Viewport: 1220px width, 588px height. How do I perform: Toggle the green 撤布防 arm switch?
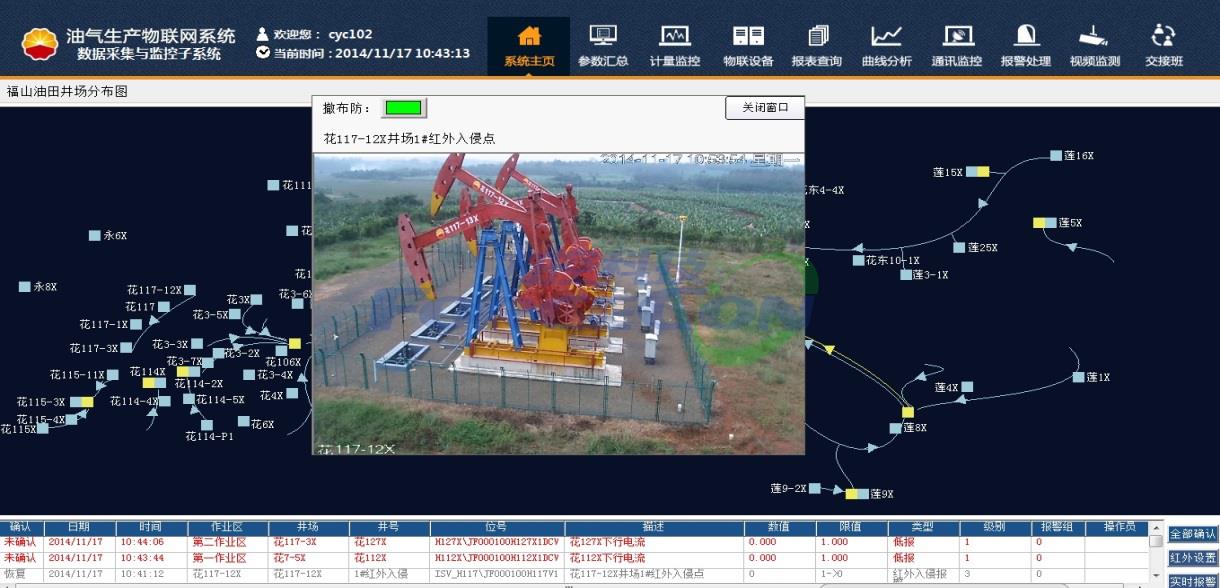(x=404, y=108)
